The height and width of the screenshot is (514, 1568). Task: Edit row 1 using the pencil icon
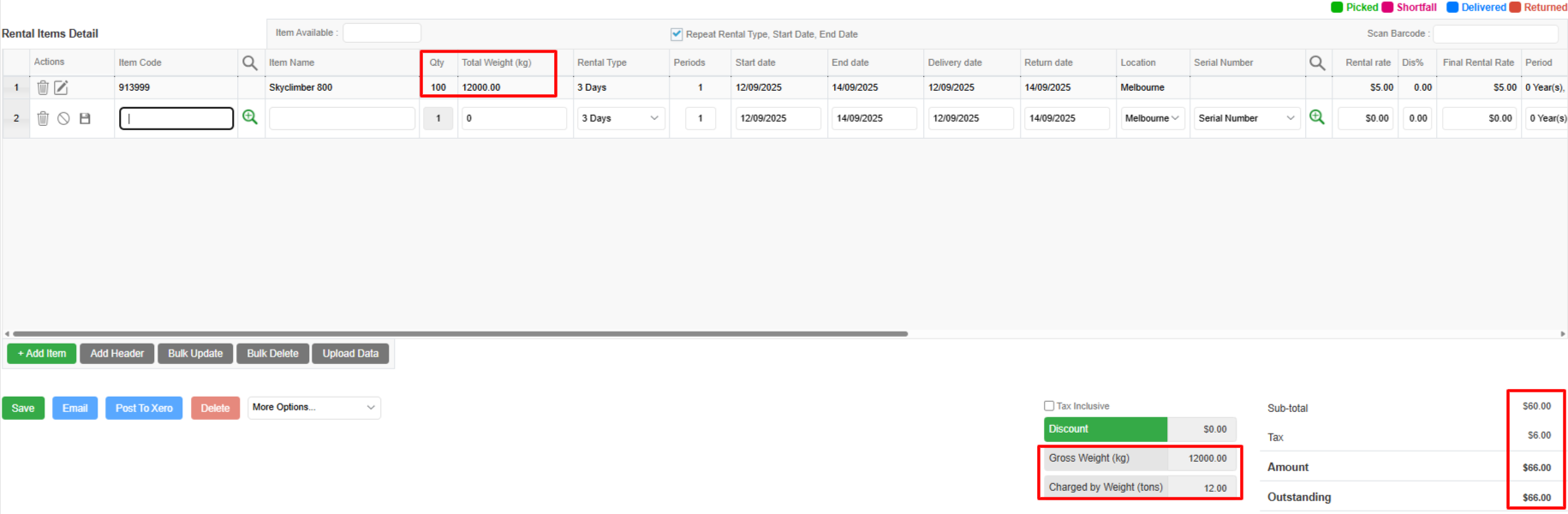(x=61, y=87)
